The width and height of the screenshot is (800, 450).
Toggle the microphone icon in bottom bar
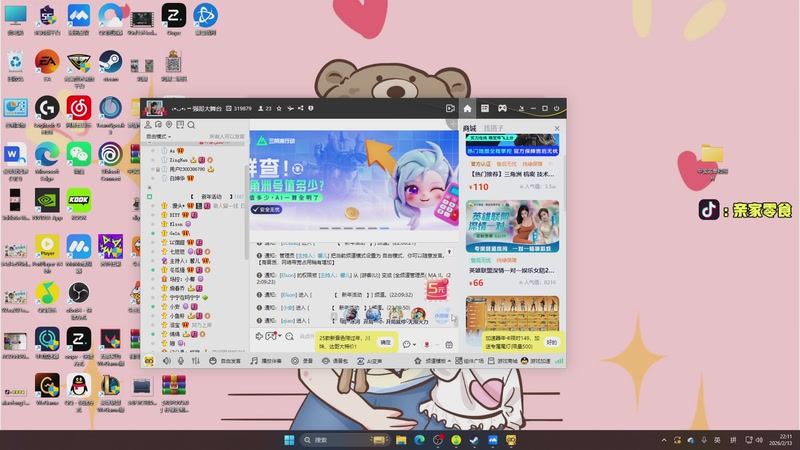click(181, 361)
